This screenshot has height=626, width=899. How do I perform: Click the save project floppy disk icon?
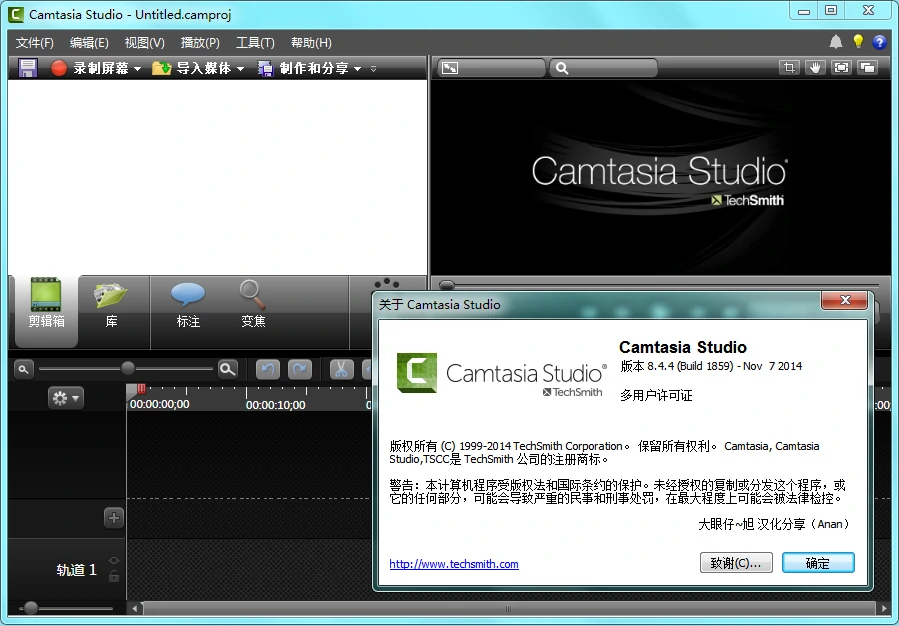point(27,68)
